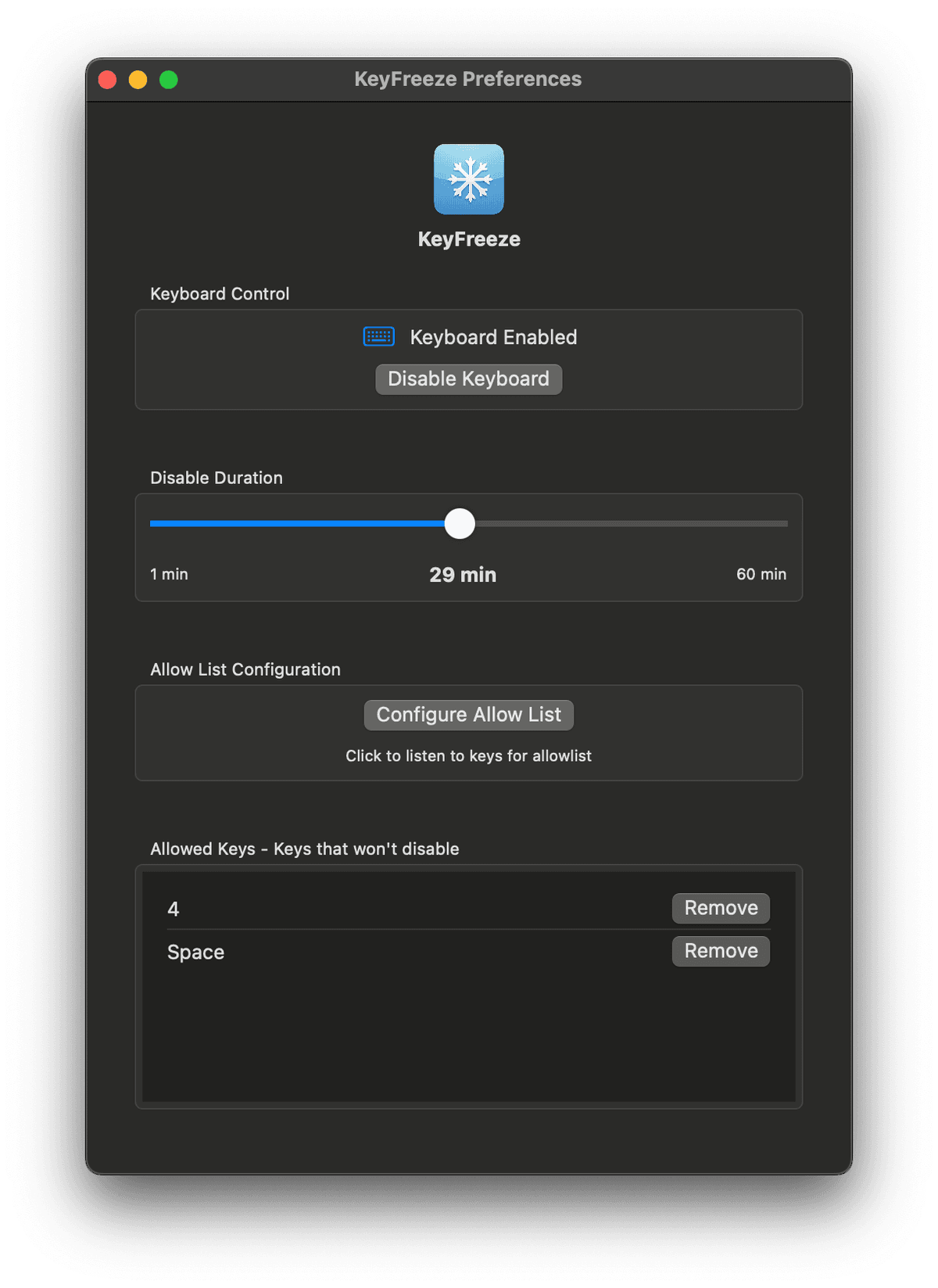Click the "KeyFreeze Preferences" window title
This screenshot has width=938, height=1288.
(468, 79)
